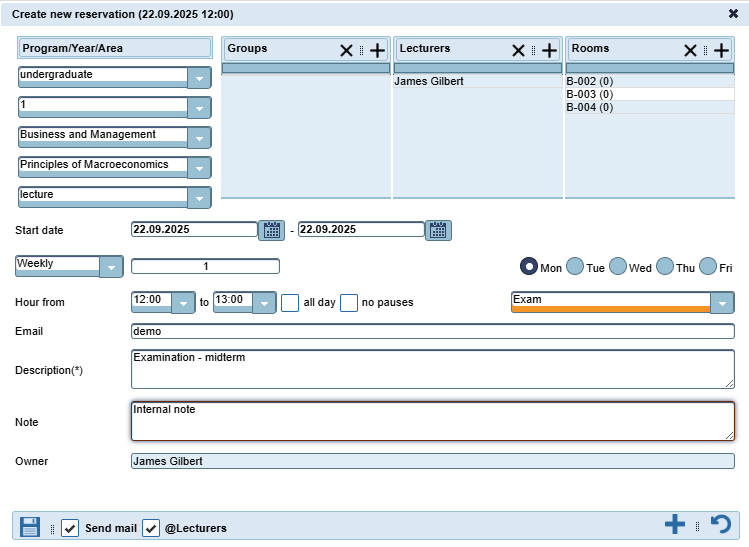This screenshot has height=547, width=749.
Task: Close the Create new reservation dialog
Action: [733, 14]
